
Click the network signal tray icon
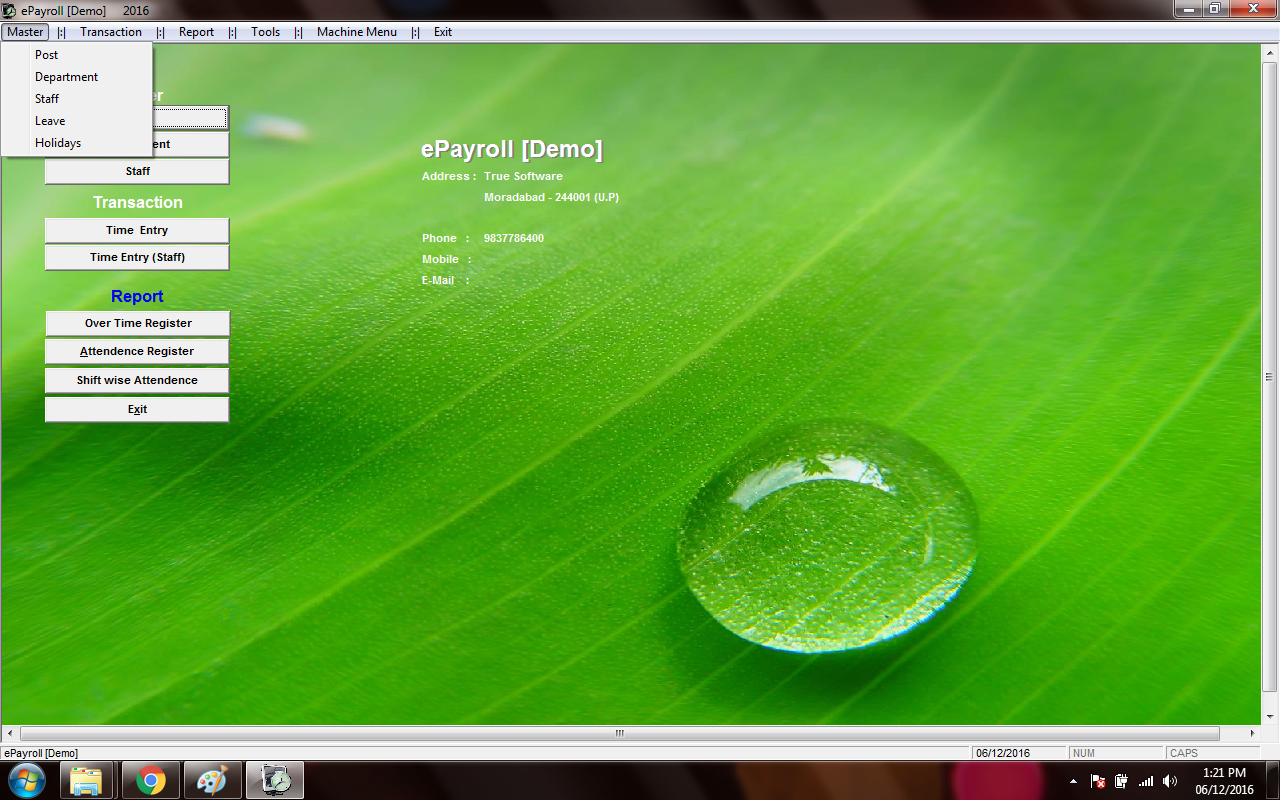1146,781
